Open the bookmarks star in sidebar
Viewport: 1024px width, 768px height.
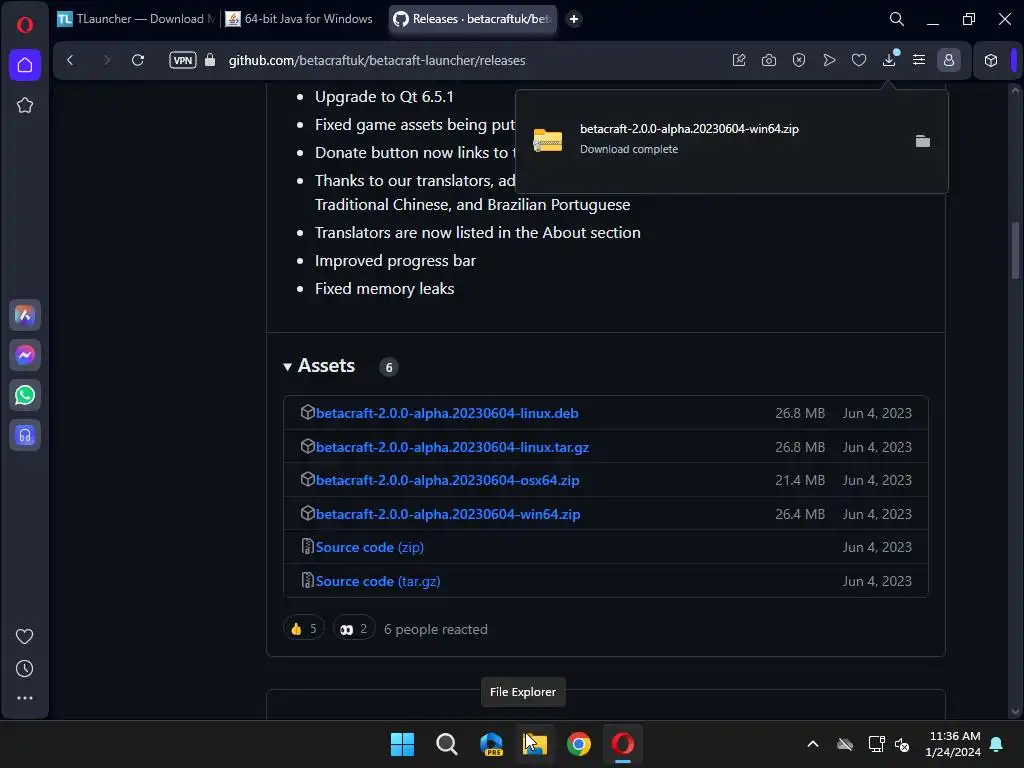click(25, 105)
